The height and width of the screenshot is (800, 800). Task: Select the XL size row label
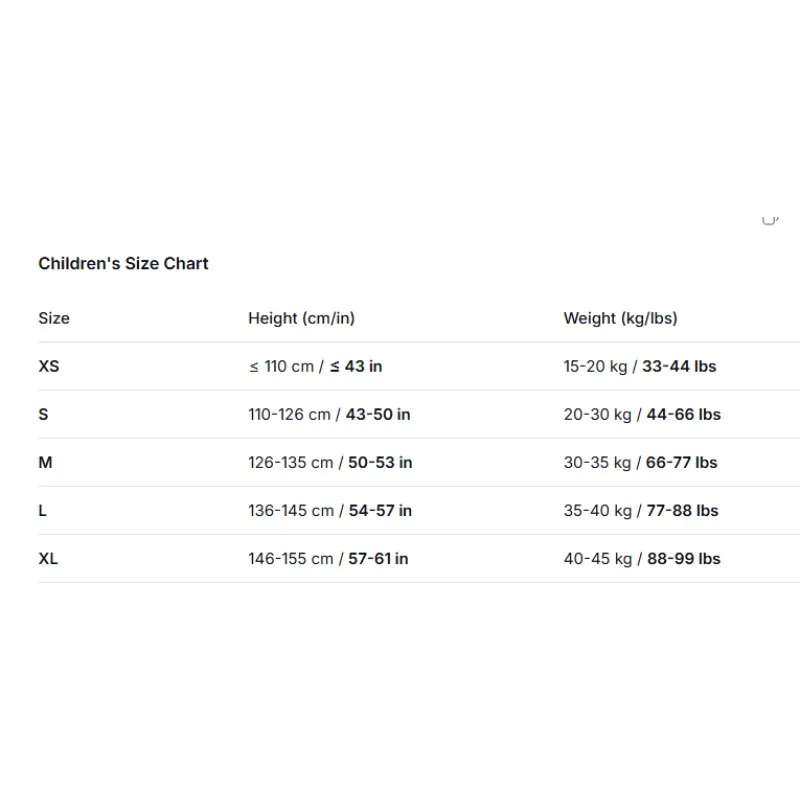48,559
